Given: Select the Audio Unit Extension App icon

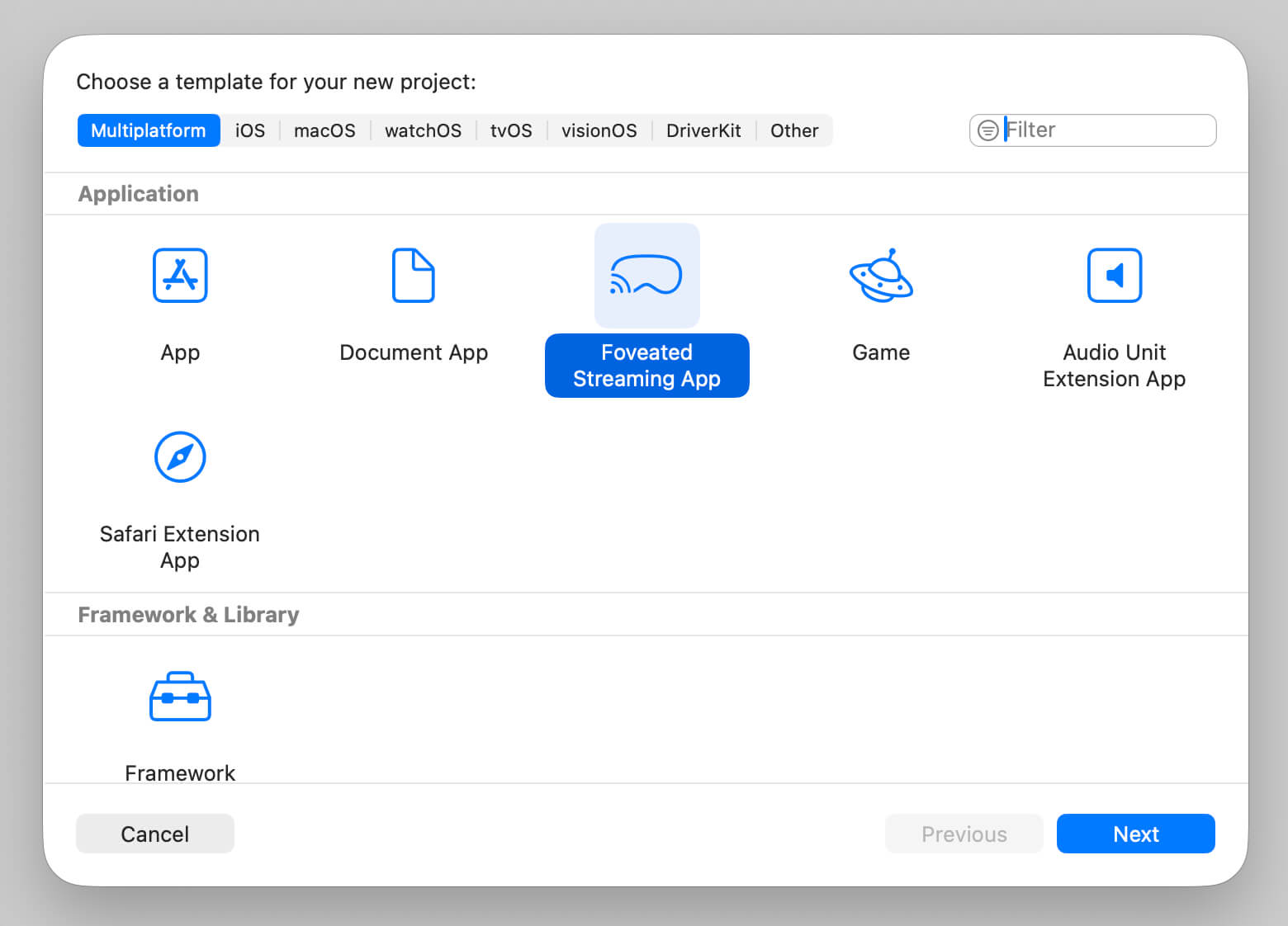Looking at the screenshot, I should tap(1114, 276).
